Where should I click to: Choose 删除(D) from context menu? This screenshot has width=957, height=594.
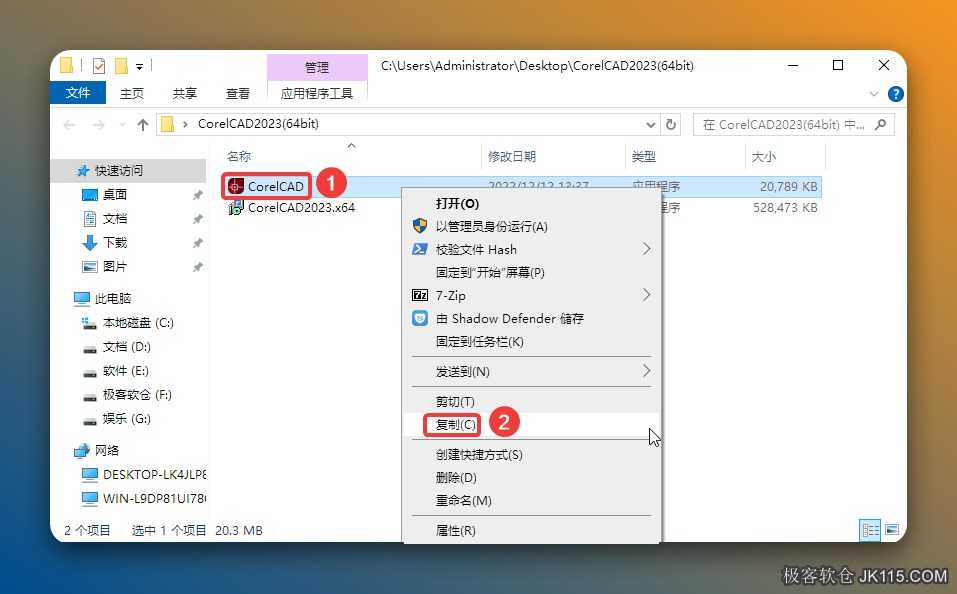tap(531, 477)
